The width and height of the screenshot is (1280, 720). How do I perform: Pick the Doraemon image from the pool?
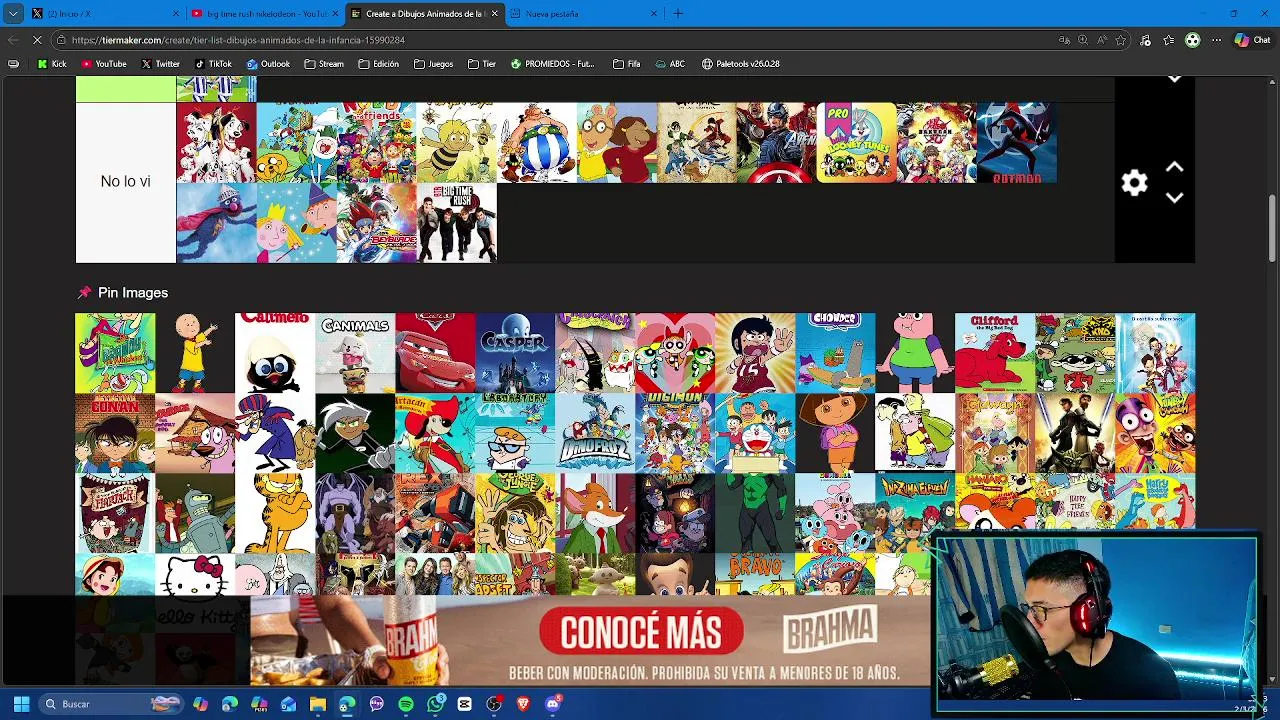(755, 433)
